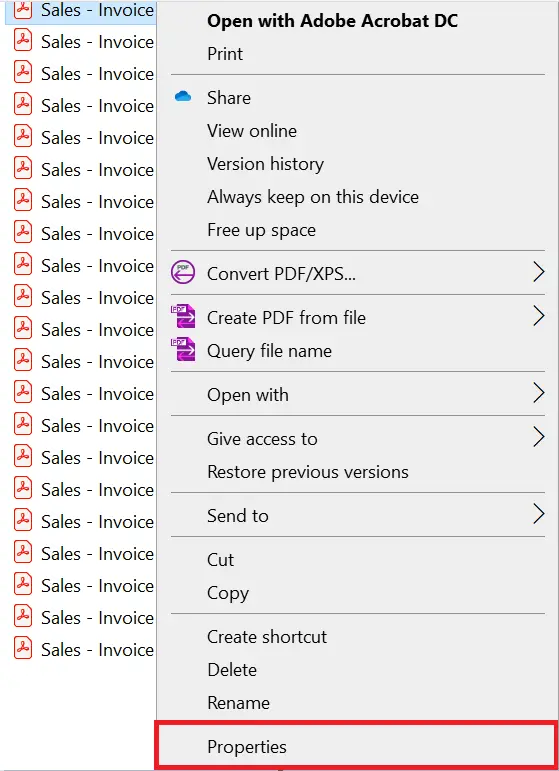This screenshot has width=559, height=771.
Task: Expand the Send to submenu chevron
Action: [539, 515]
